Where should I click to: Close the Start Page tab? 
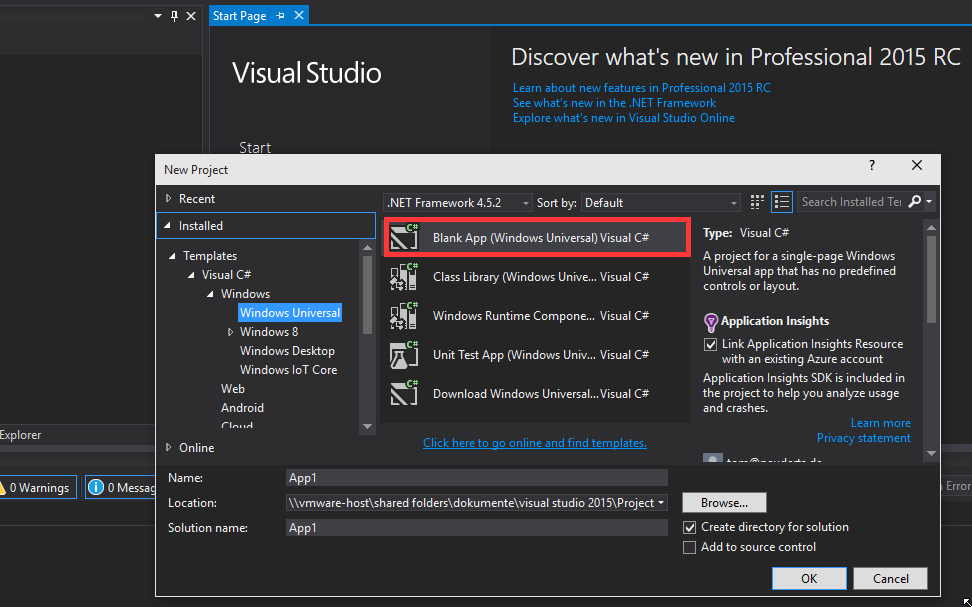point(299,16)
